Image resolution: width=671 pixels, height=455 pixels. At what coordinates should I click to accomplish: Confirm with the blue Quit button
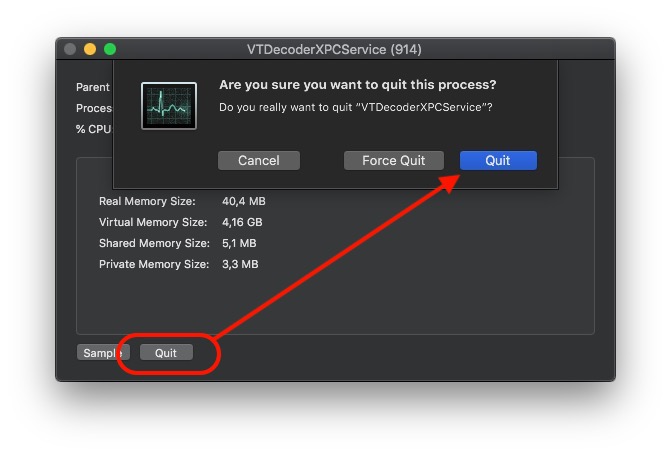pos(498,161)
